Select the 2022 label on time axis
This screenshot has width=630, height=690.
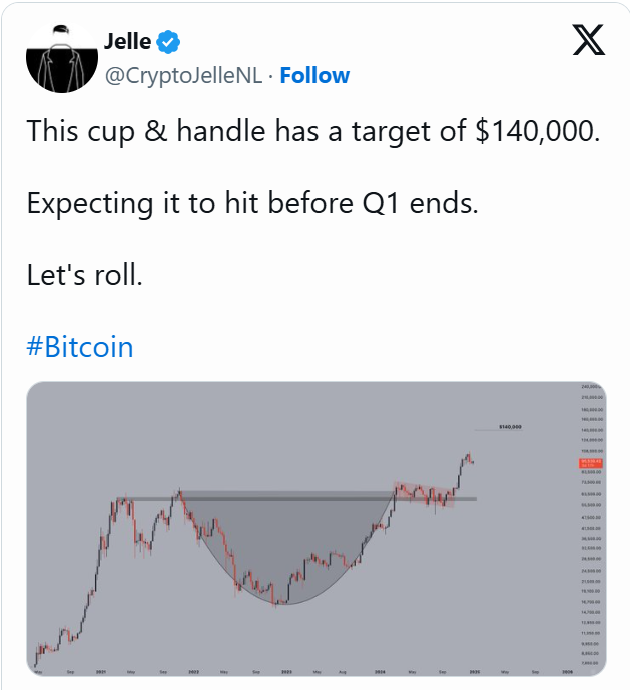coord(194,672)
